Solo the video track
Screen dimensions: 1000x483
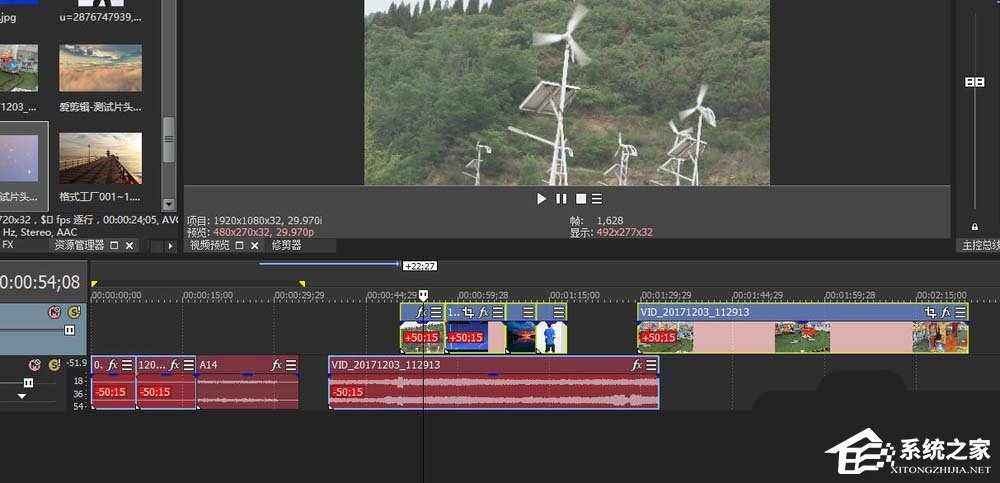point(73,312)
